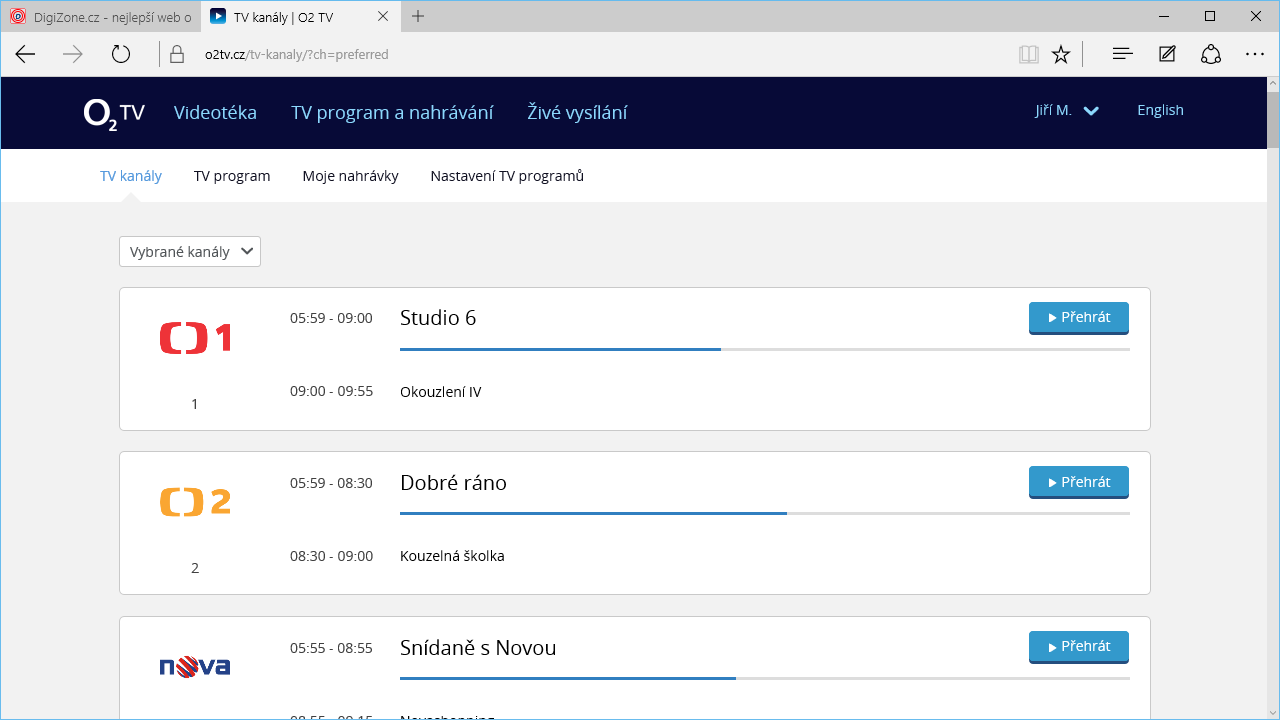Select the TV kanály sub-tab
This screenshot has height=720, width=1280.
point(131,176)
